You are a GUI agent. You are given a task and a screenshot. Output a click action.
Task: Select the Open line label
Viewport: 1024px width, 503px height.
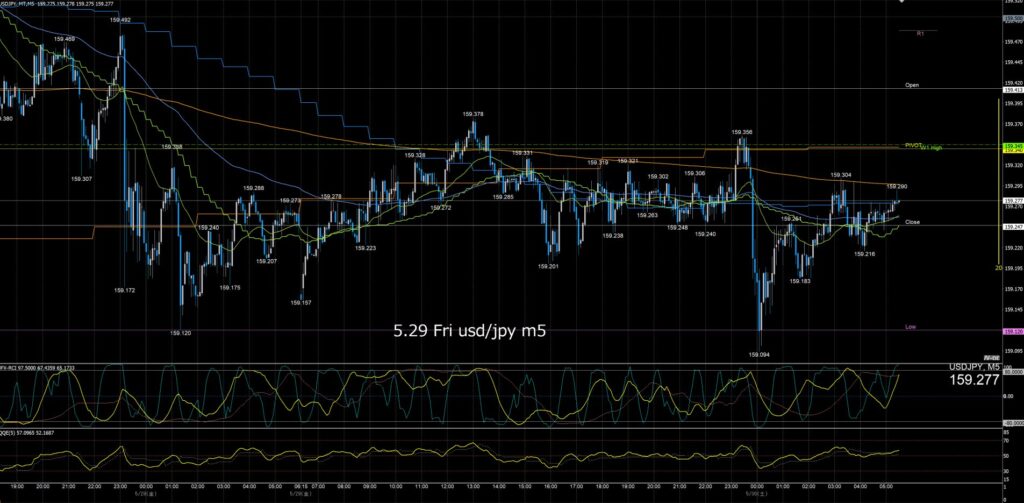pyautogui.click(x=912, y=86)
